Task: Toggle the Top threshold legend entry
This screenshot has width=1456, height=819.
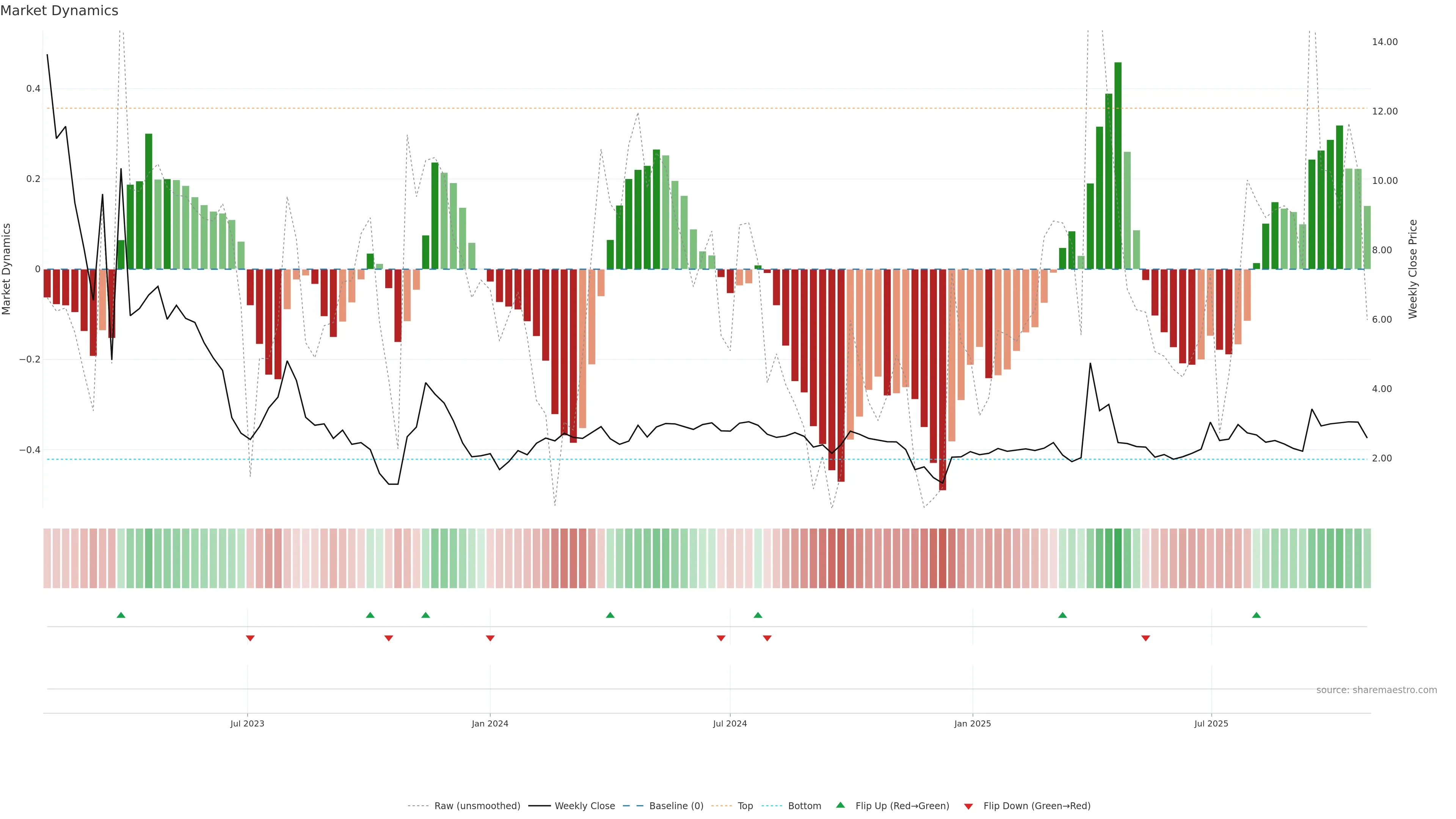Action: [745, 806]
